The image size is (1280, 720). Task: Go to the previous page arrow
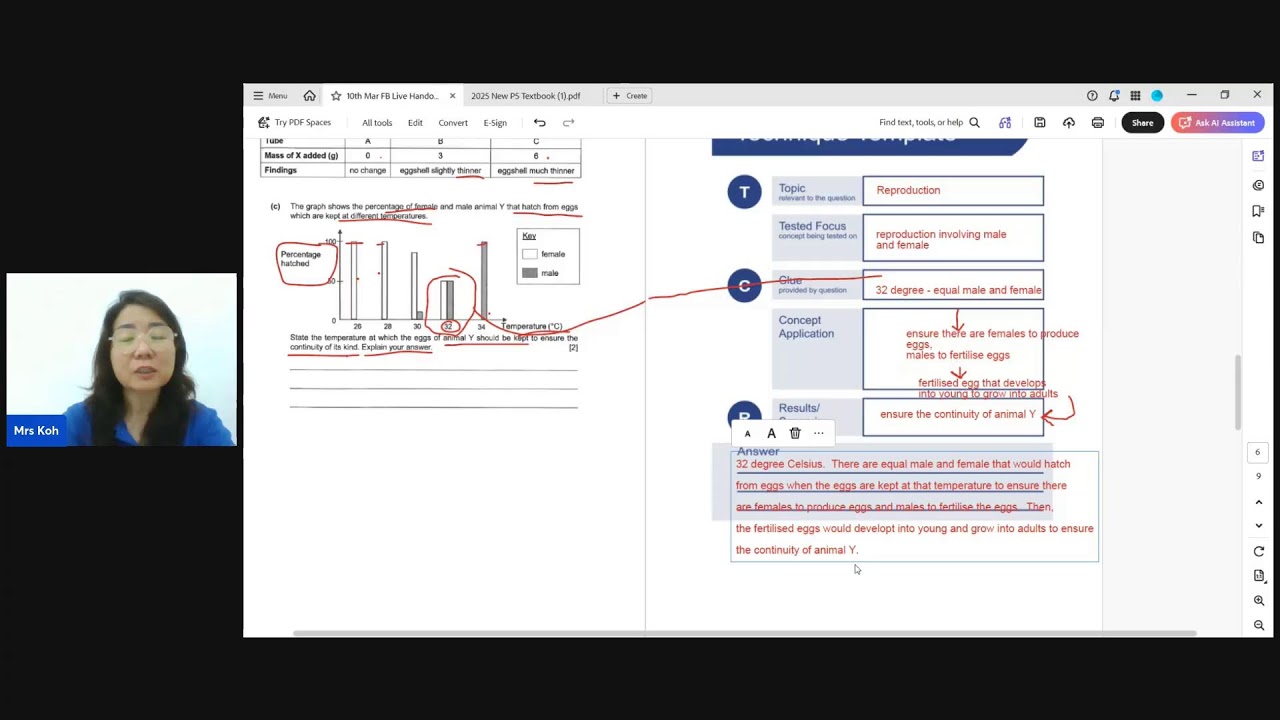(x=1258, y=502)
